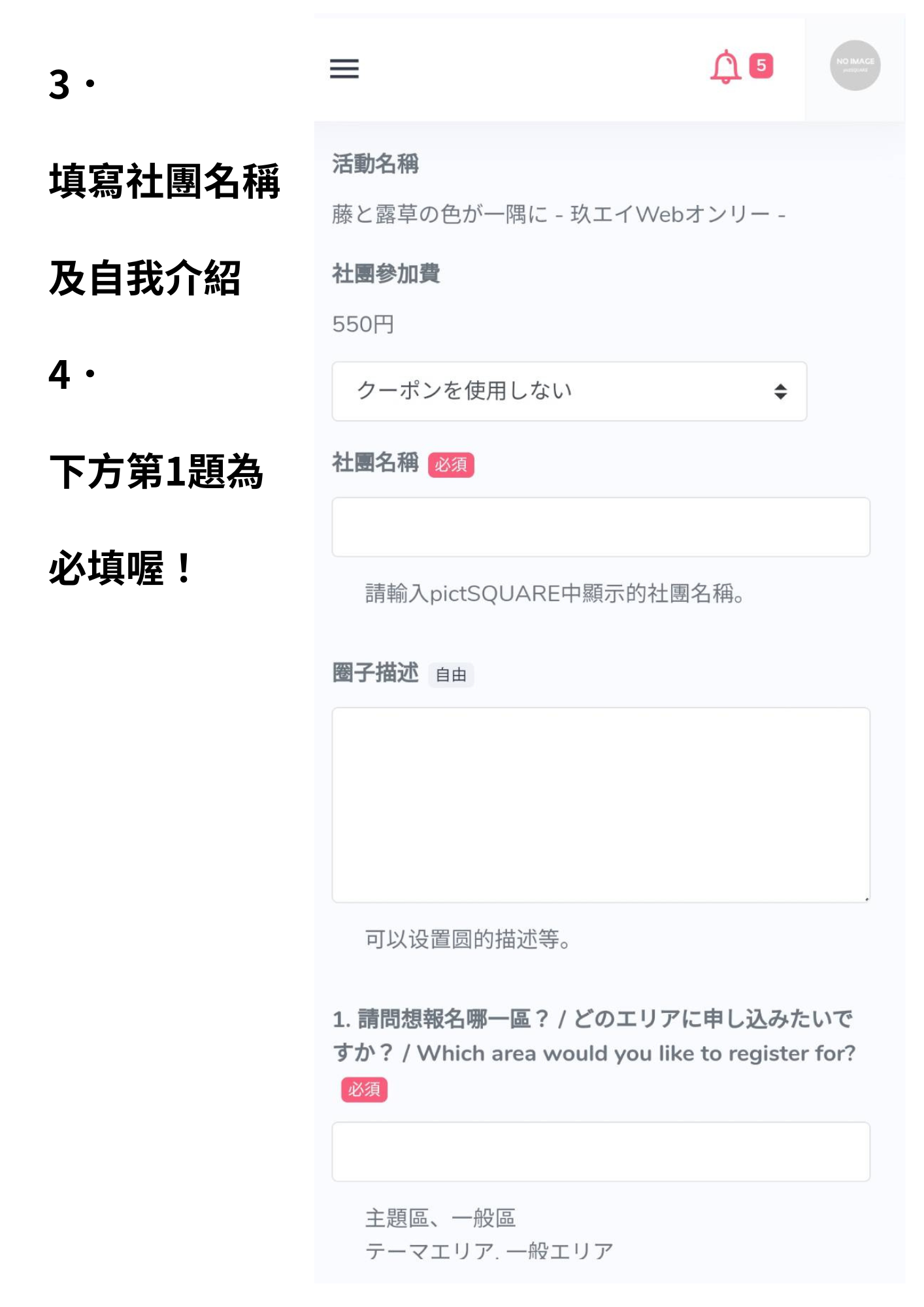Image resolution: width=924 pixels, height=1307 pixels.
Task: Open the hamburger menu
Action: coord(344,69)
